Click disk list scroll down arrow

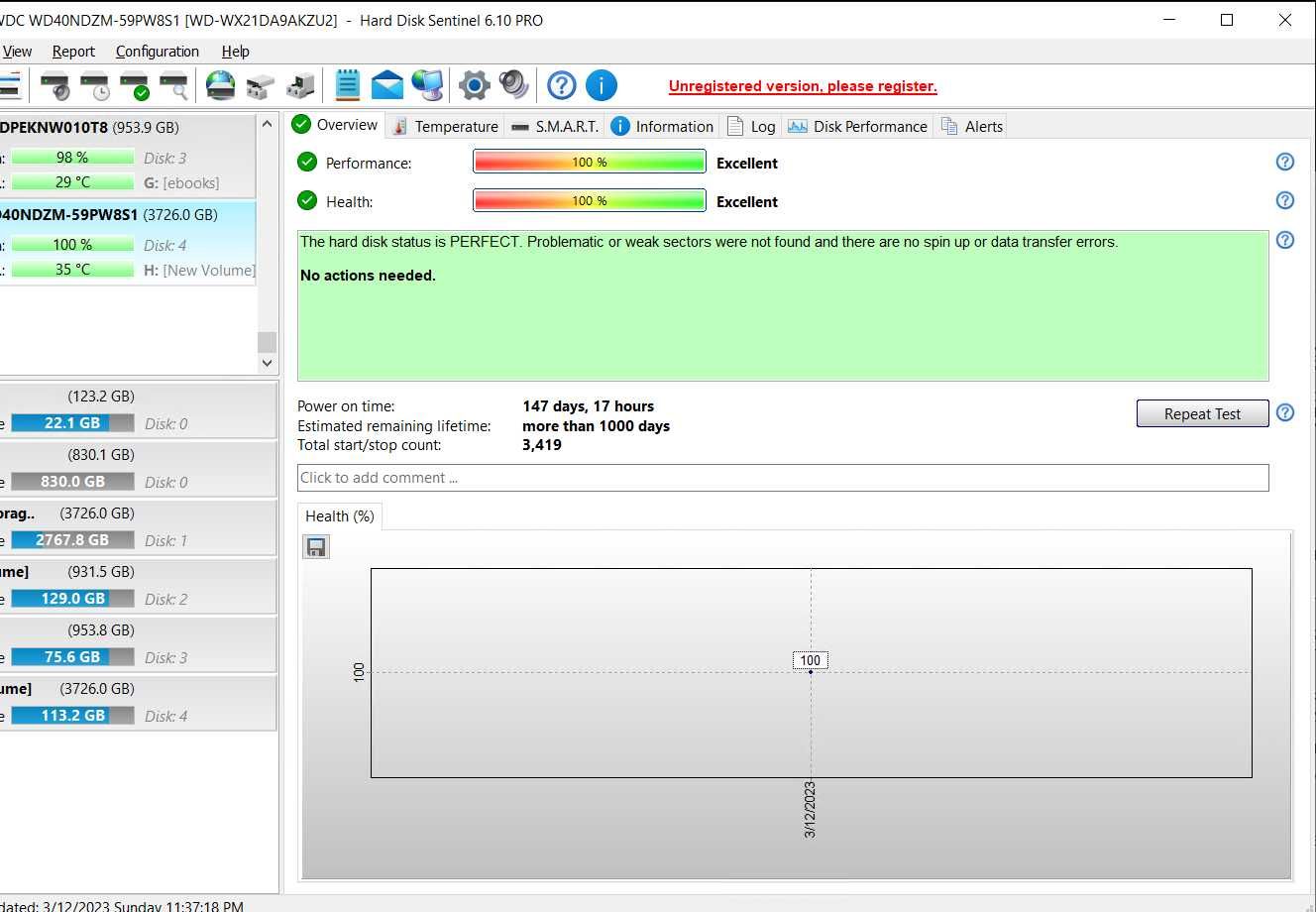pos(267,363)
